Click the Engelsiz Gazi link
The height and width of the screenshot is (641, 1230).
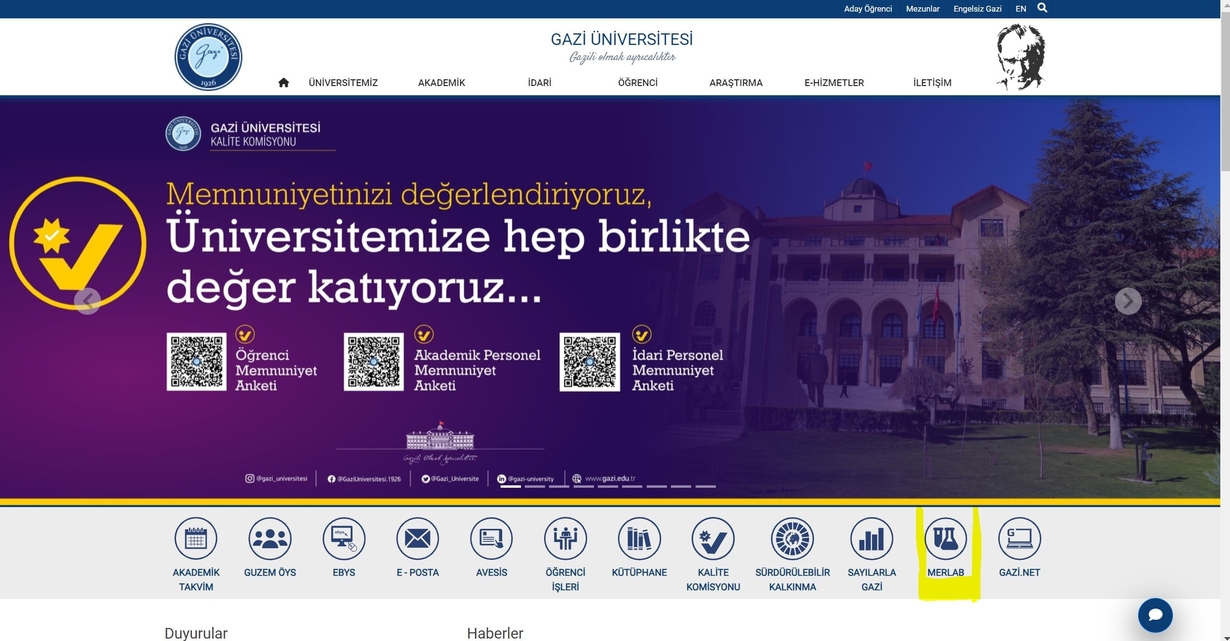point(977,7)
